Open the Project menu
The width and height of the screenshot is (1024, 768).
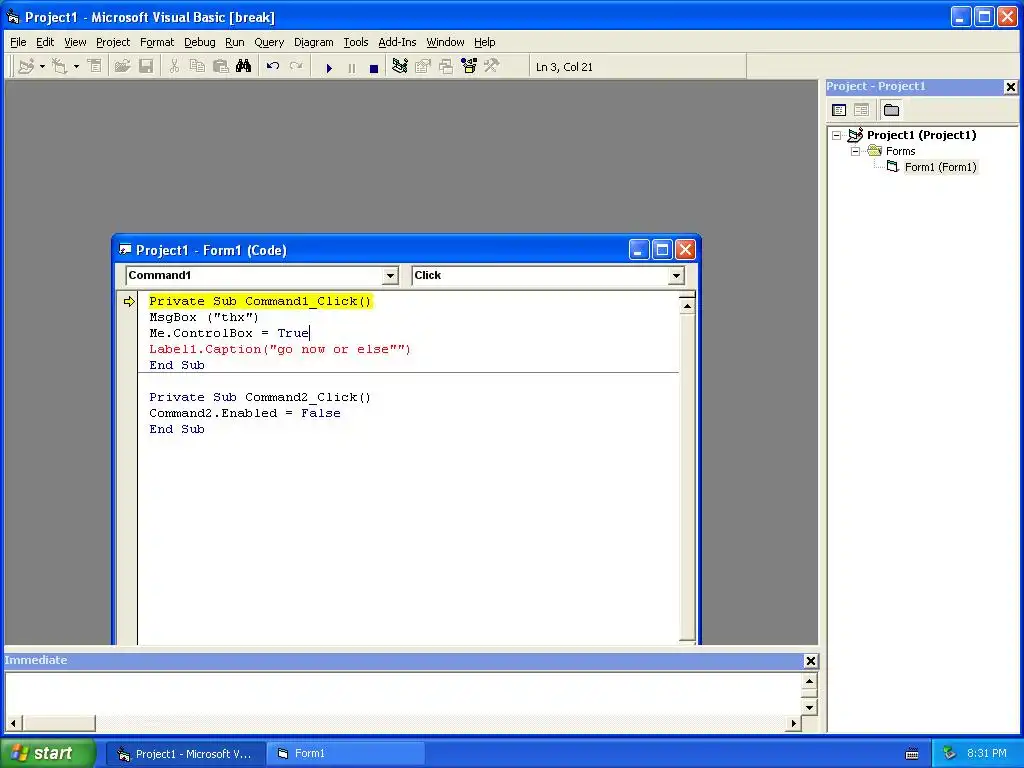(113, 42)
